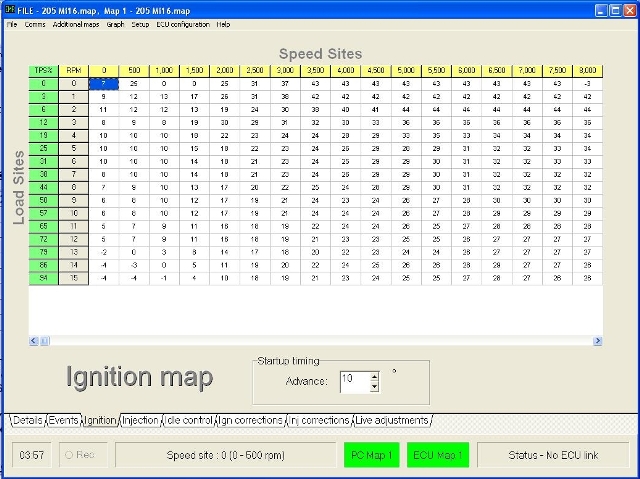Open the Comms menu

(35, 23)
